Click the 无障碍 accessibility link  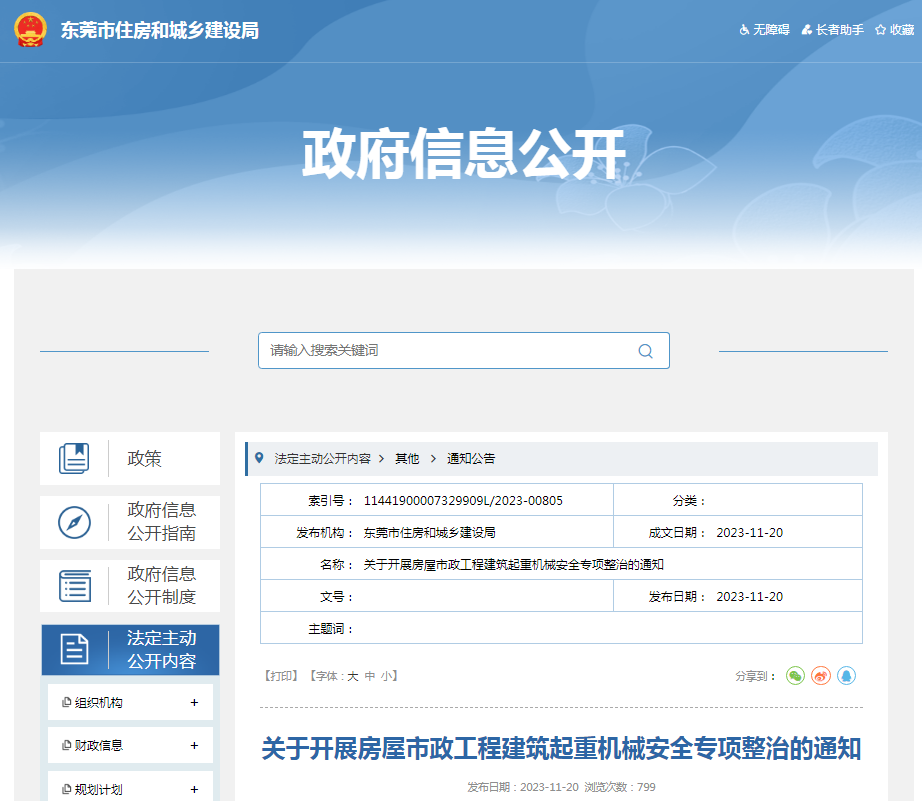click(764, 29)
